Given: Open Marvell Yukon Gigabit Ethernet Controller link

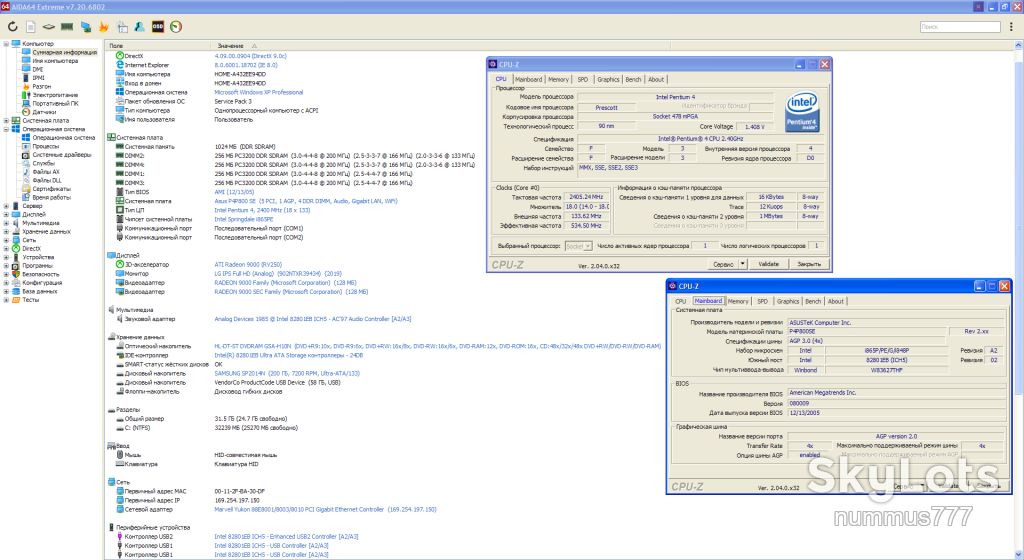Looking at the screenshot, I should [x=325, y=509].
